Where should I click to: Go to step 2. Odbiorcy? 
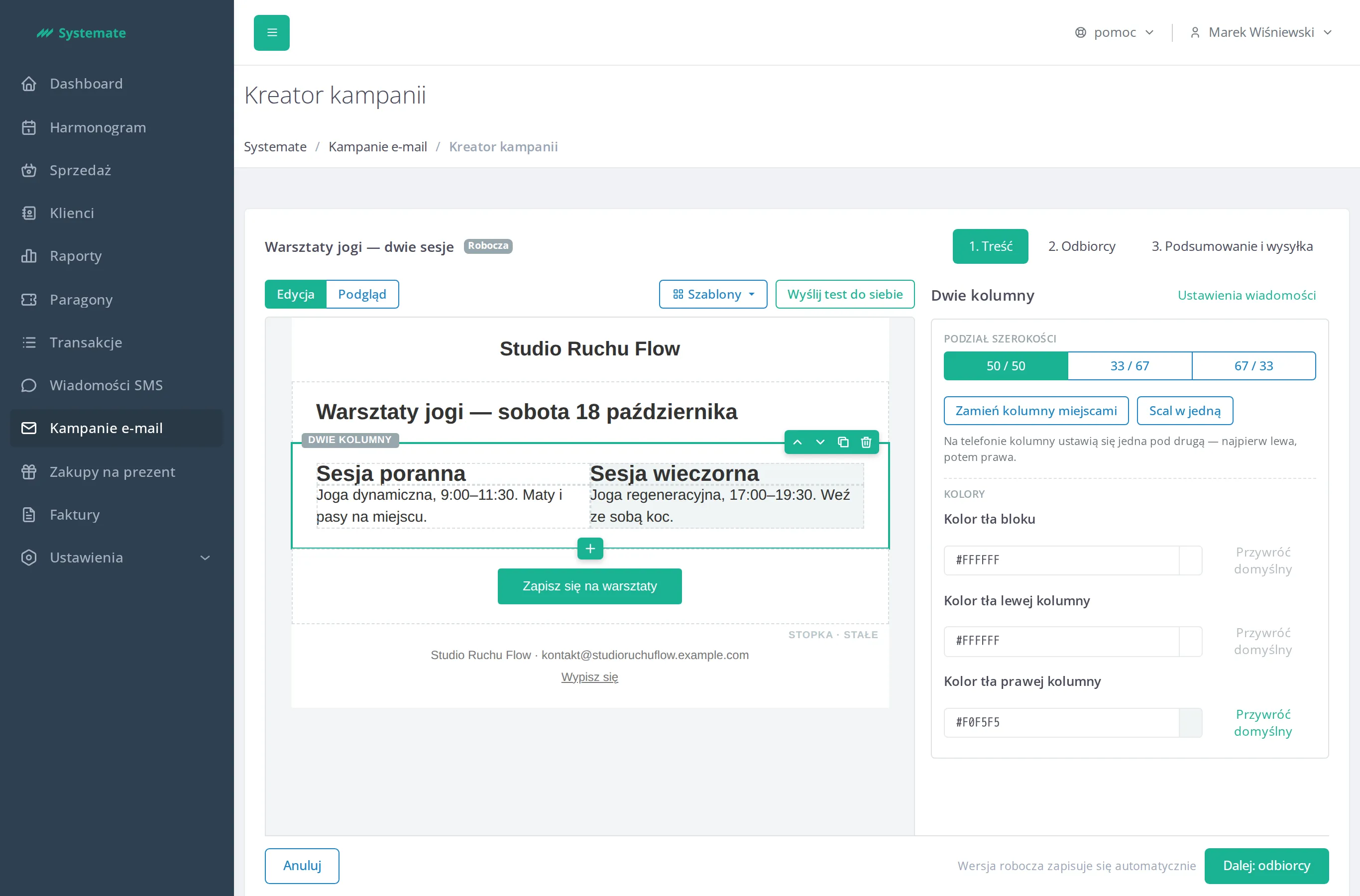click(x=1081, y=246)
